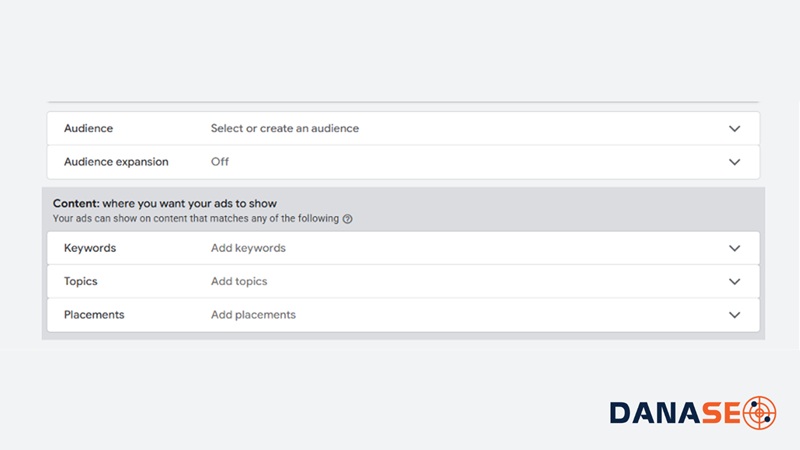Click the 'Content: where you want your ads to show' heading
The image size is (800, 450).
tap(165, 203)
